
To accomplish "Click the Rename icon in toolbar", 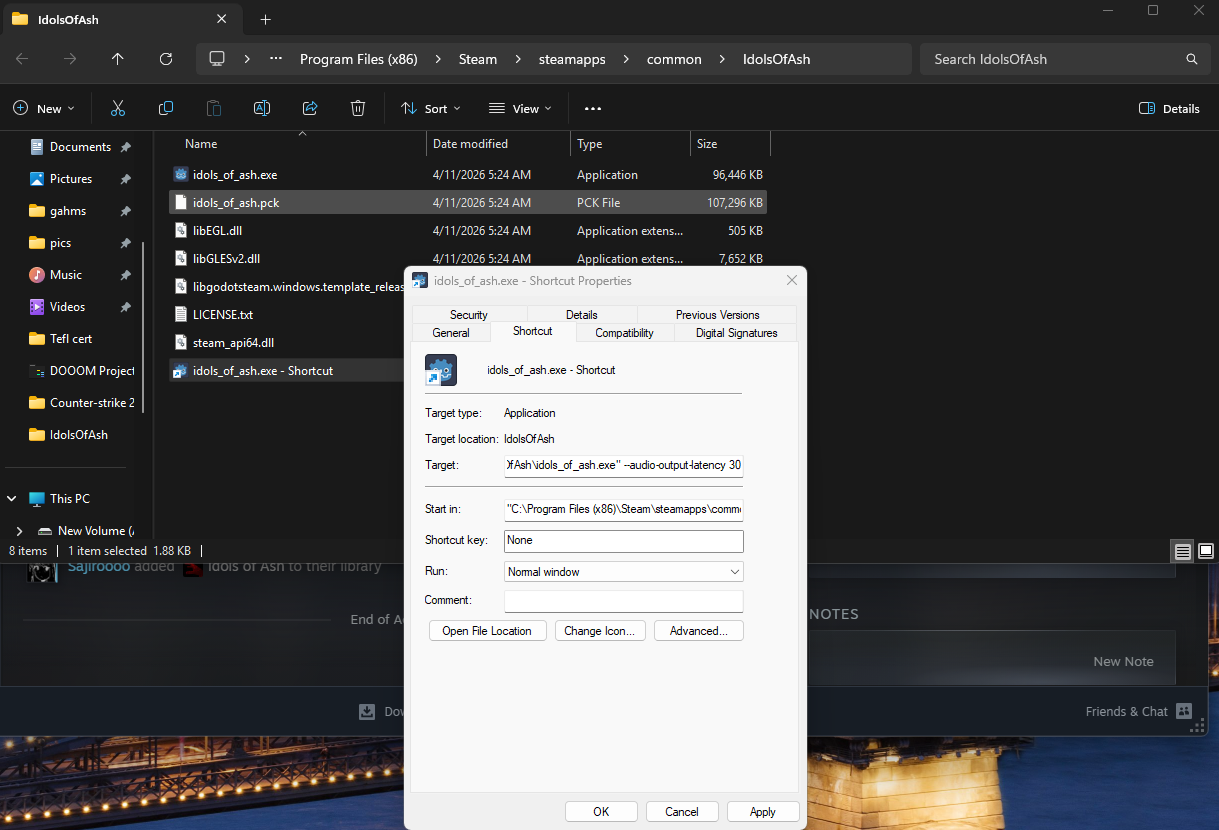I will [262, 108].
